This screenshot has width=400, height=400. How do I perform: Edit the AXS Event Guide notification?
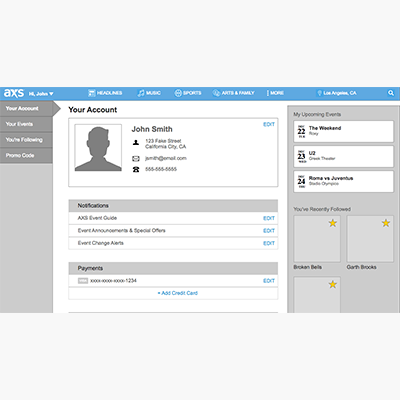(269, 218)
